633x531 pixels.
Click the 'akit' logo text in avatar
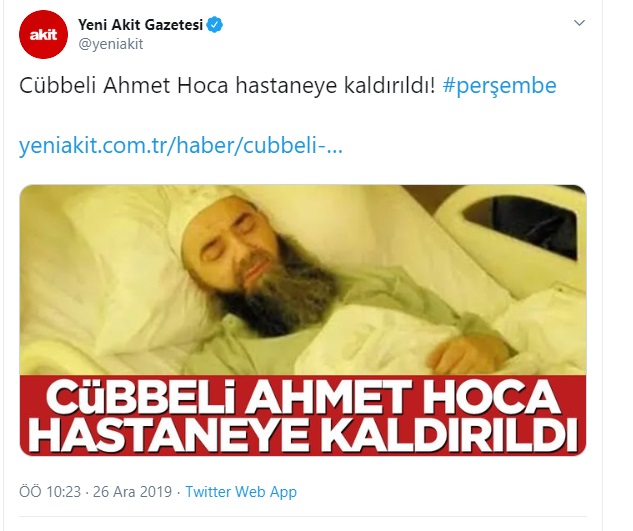point(43,35)
